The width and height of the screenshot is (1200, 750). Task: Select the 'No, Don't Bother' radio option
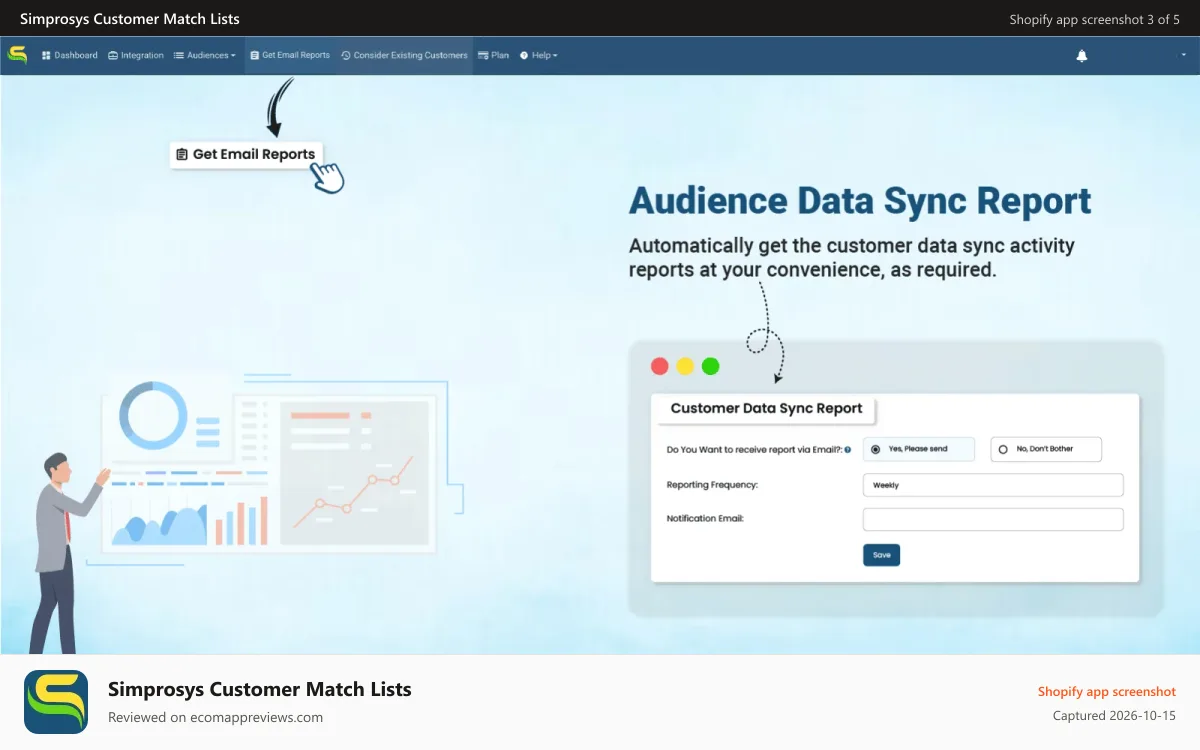[x=1046, y=449]
